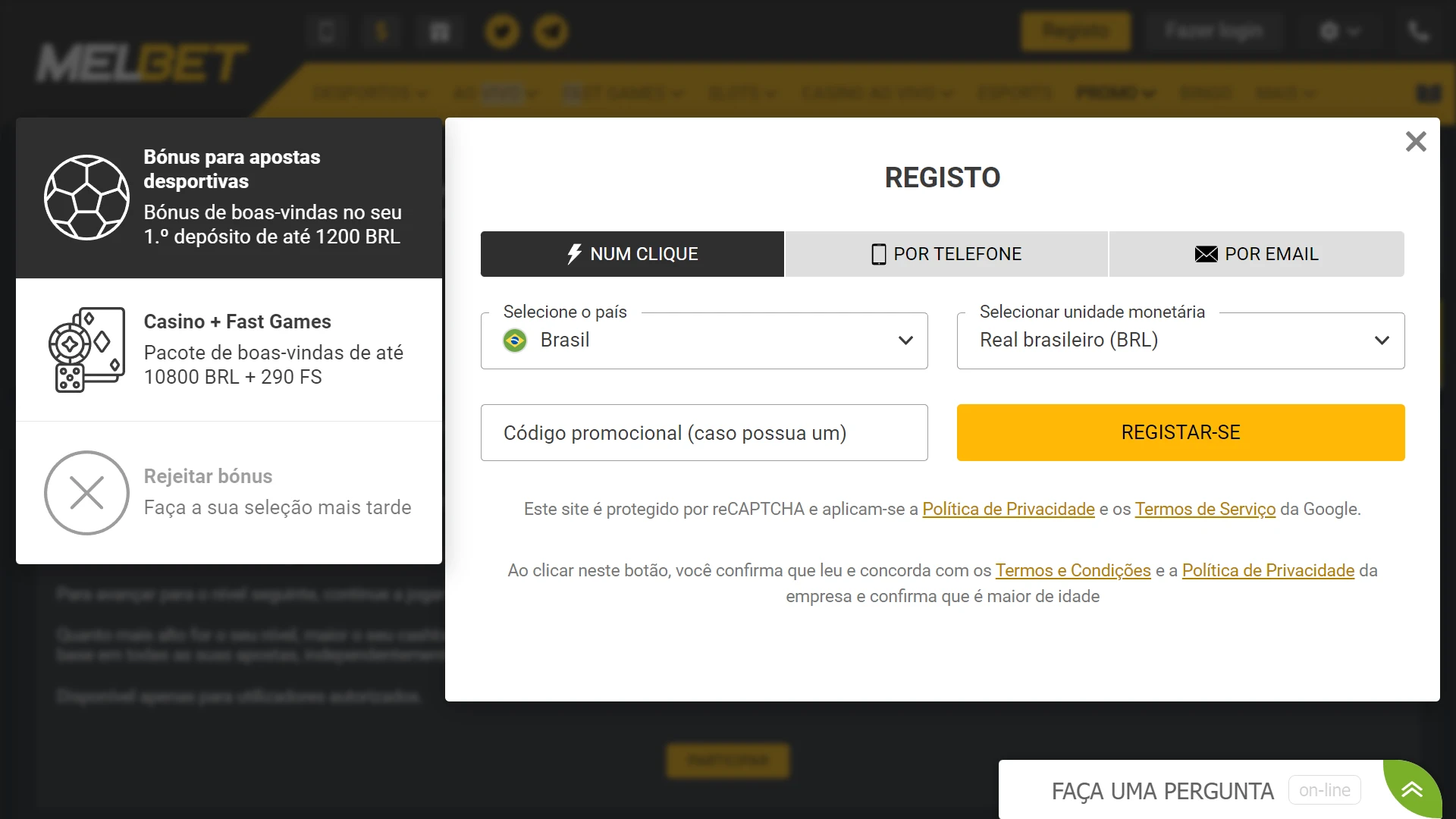Open the company Política de Privacidade link
Viewport: 1456px width, 819px height.
[x=1268, y=570]
